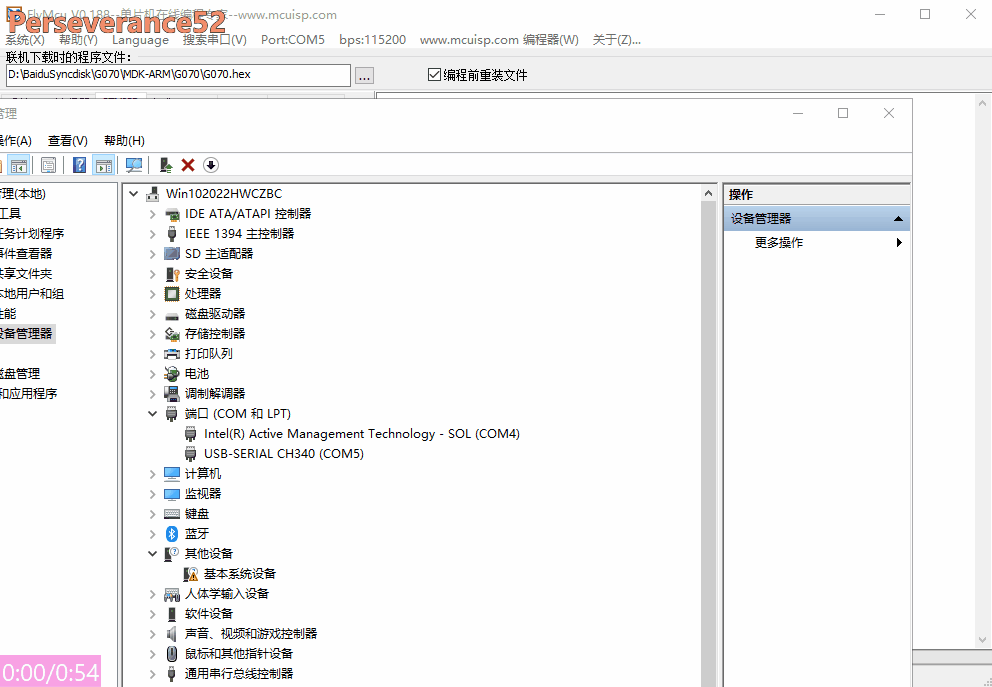
Task: Open FlyMcu 关于(Z)... menu
Action: [x=616, y=40]
